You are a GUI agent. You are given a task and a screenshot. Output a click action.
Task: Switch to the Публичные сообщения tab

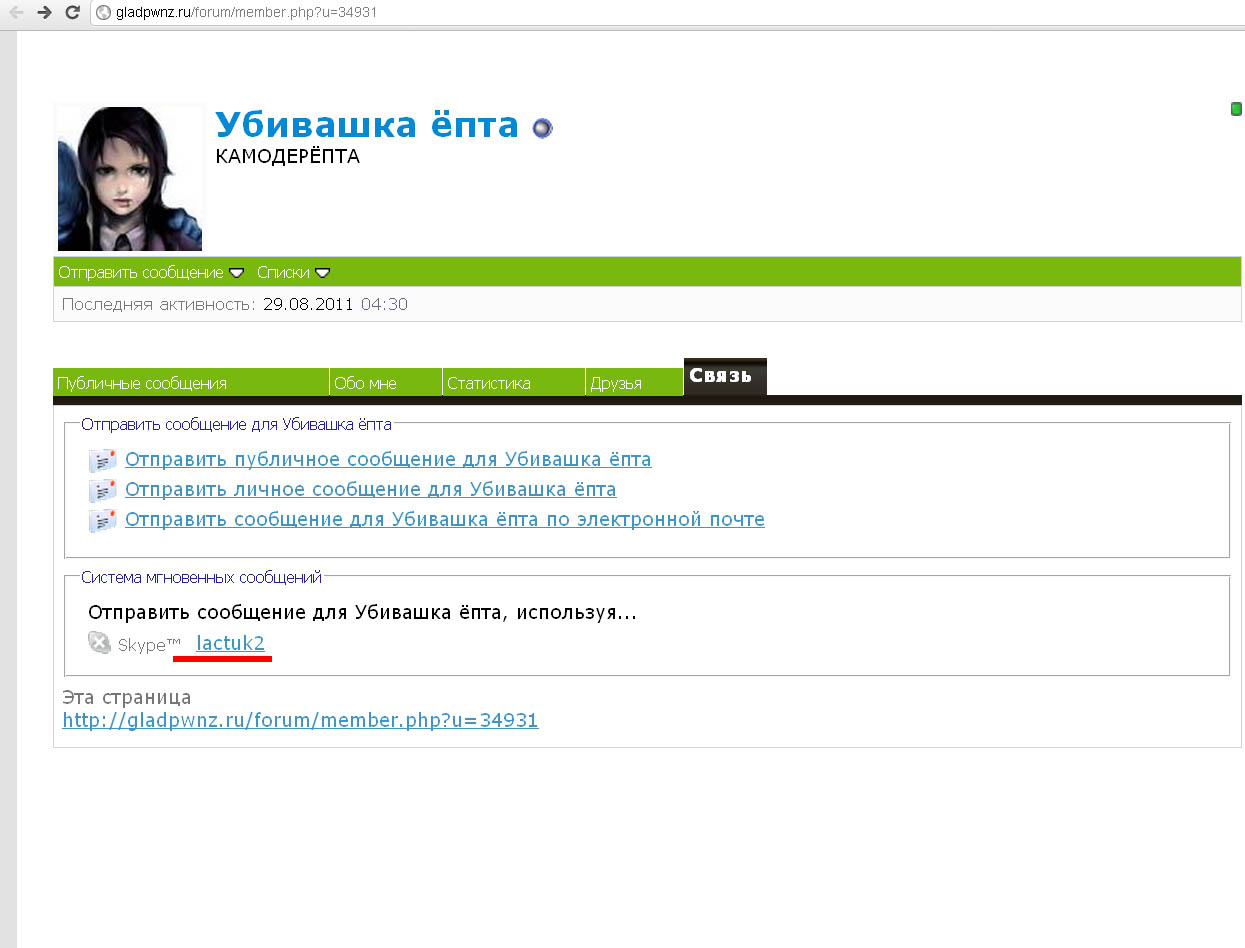pos(142,383)
